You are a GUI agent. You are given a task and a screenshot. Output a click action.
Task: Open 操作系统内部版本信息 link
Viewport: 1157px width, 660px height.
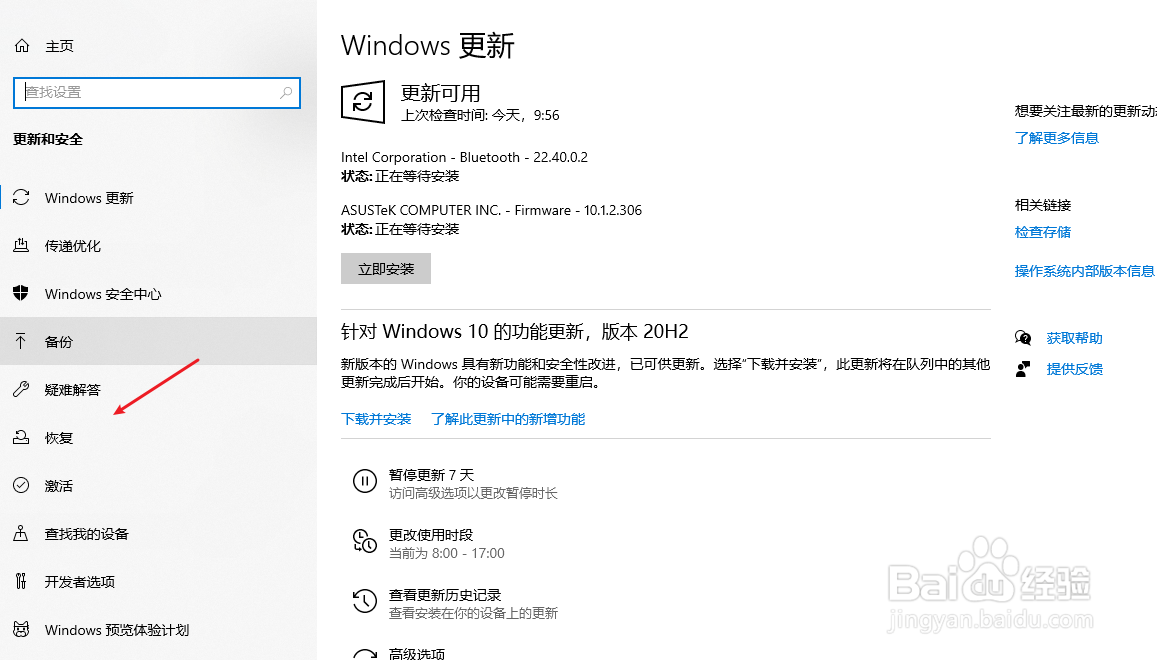1085,271
